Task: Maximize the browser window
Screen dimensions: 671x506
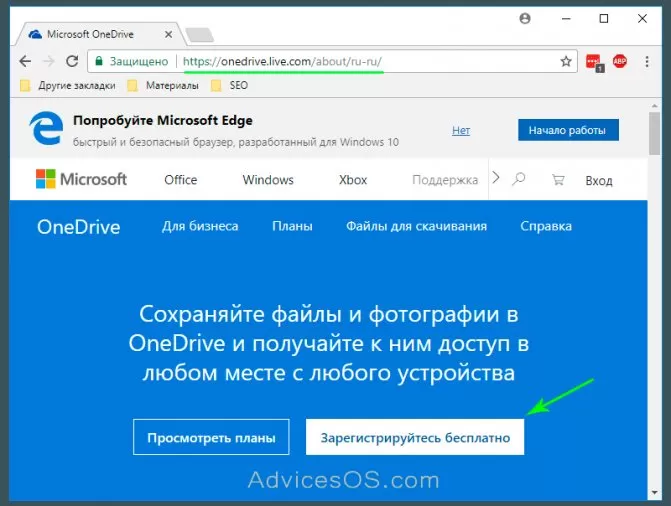Action: click(603, 18)
